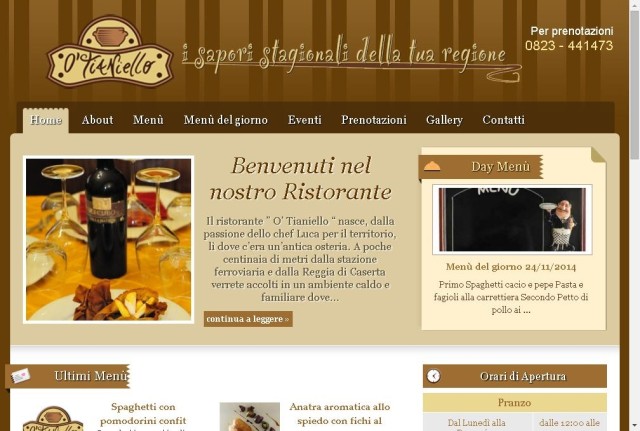The height and width of the screenshot is (431, 640).
Task: Click the small O'Tianiello logo near Spaghetti post
Action: tap(53, 419)
